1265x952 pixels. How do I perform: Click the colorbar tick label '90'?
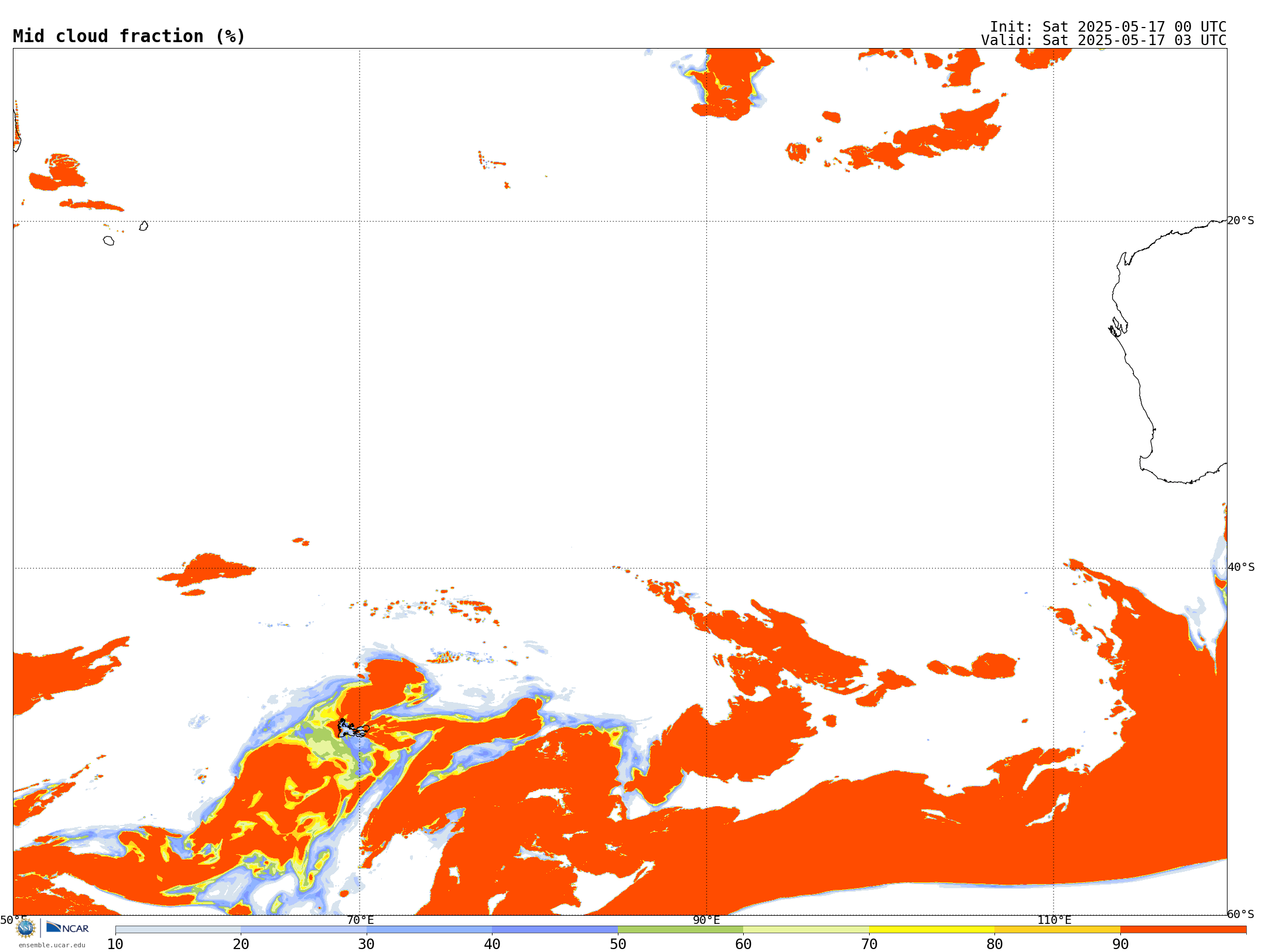pos(1120,944)
